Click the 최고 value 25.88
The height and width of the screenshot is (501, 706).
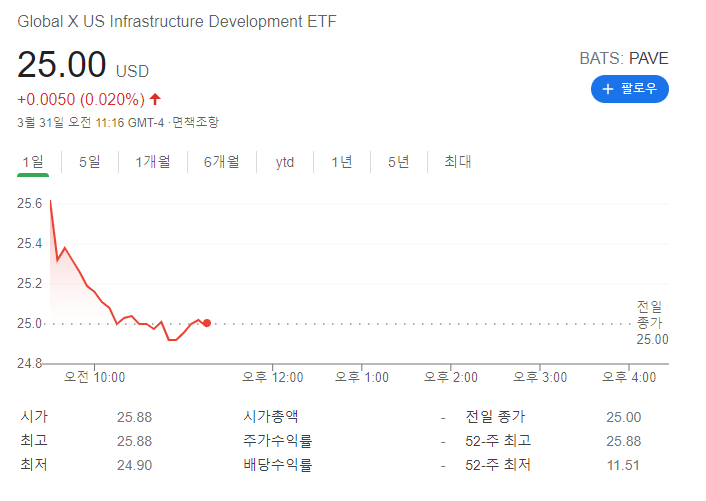click(134, 441)
